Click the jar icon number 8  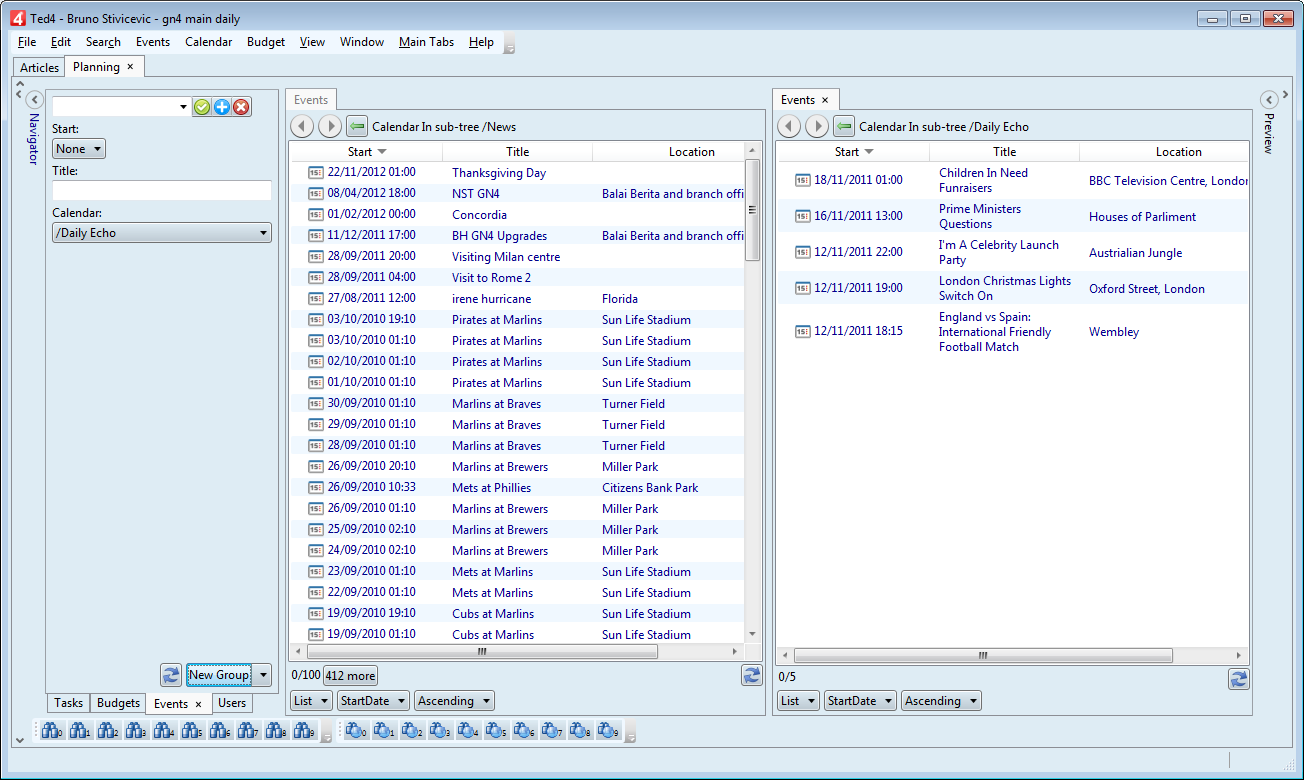tap(580, 732)
